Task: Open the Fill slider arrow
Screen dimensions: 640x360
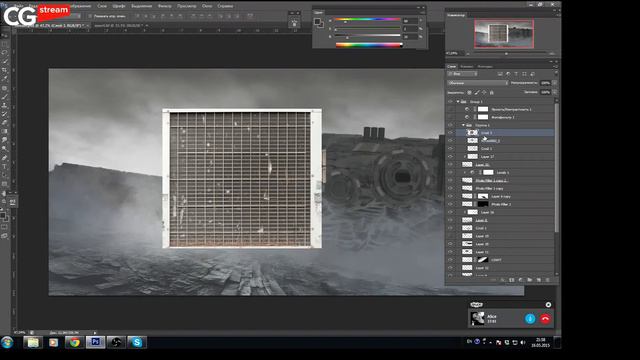Action: tap(554, 92)
